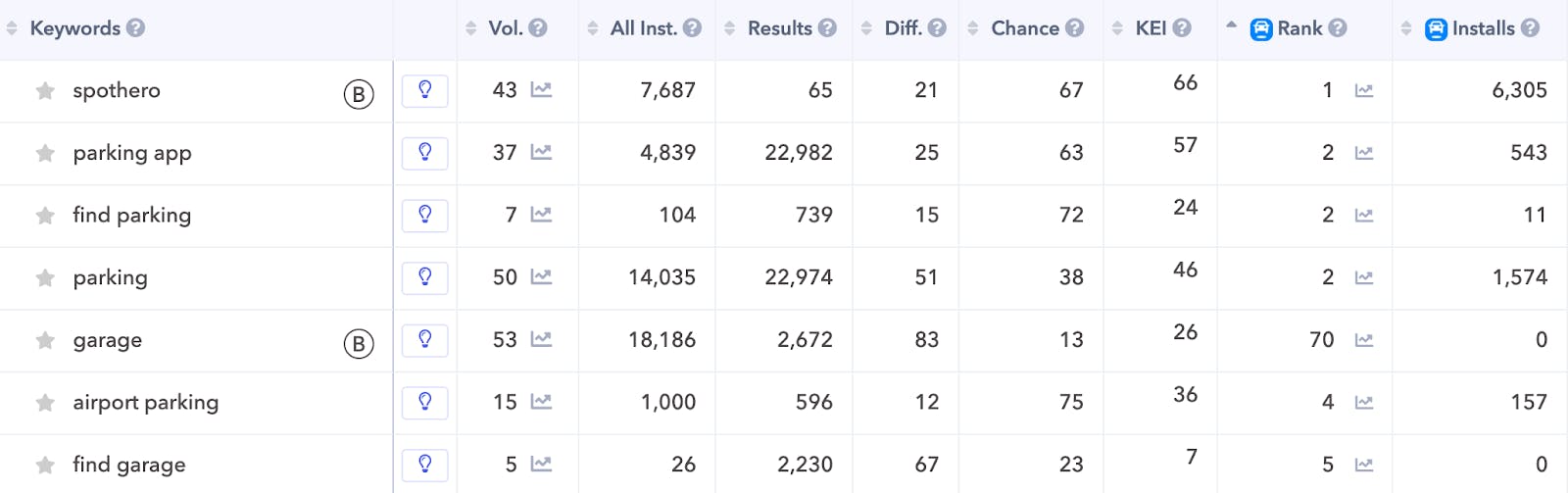Screen dimensions: 1568x493
Task: View rank history chart for spothero
Action: tap(1363, 91)
